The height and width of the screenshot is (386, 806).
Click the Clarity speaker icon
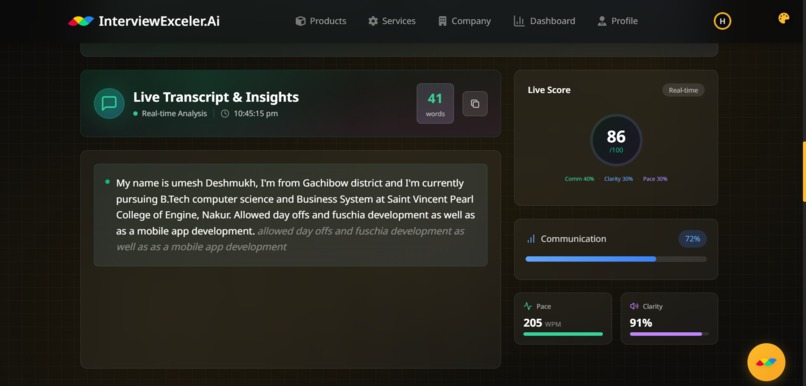634,306
